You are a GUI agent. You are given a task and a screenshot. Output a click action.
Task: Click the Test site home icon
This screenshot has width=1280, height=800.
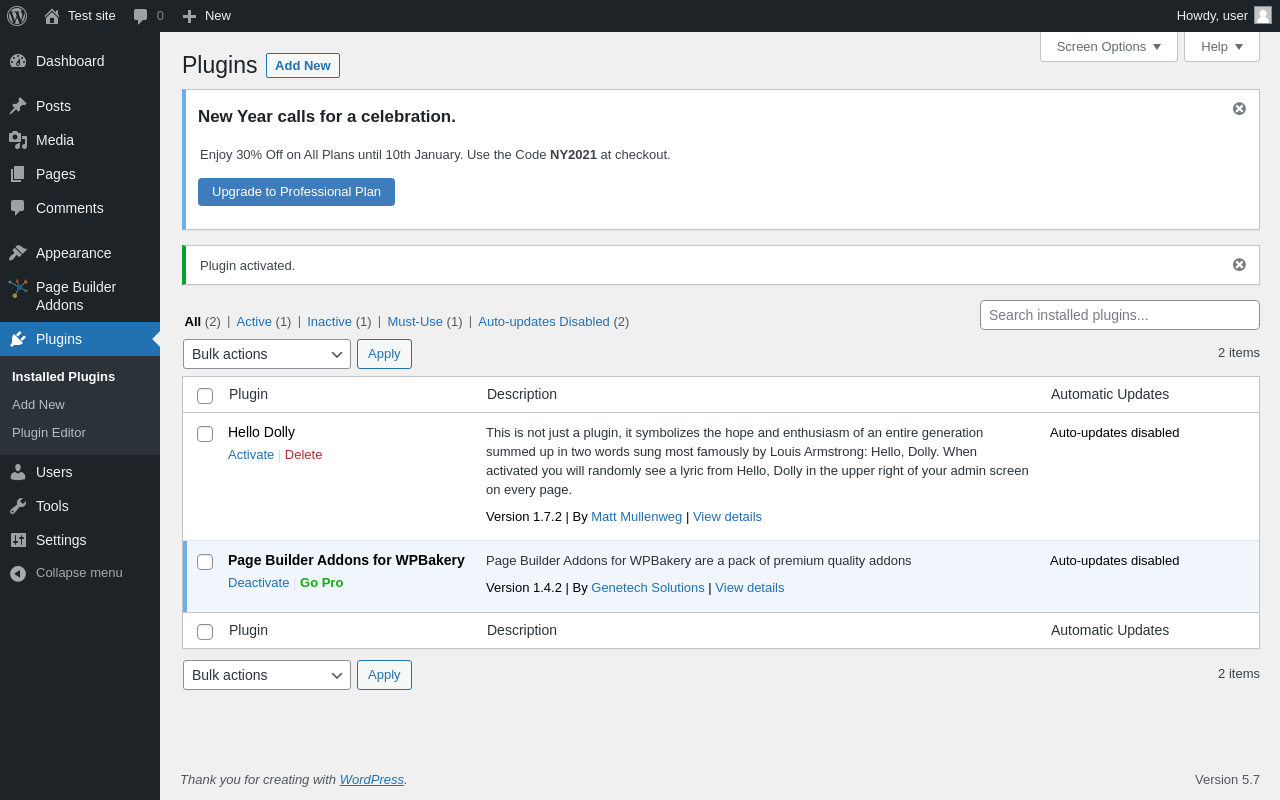tap(52, 16)
